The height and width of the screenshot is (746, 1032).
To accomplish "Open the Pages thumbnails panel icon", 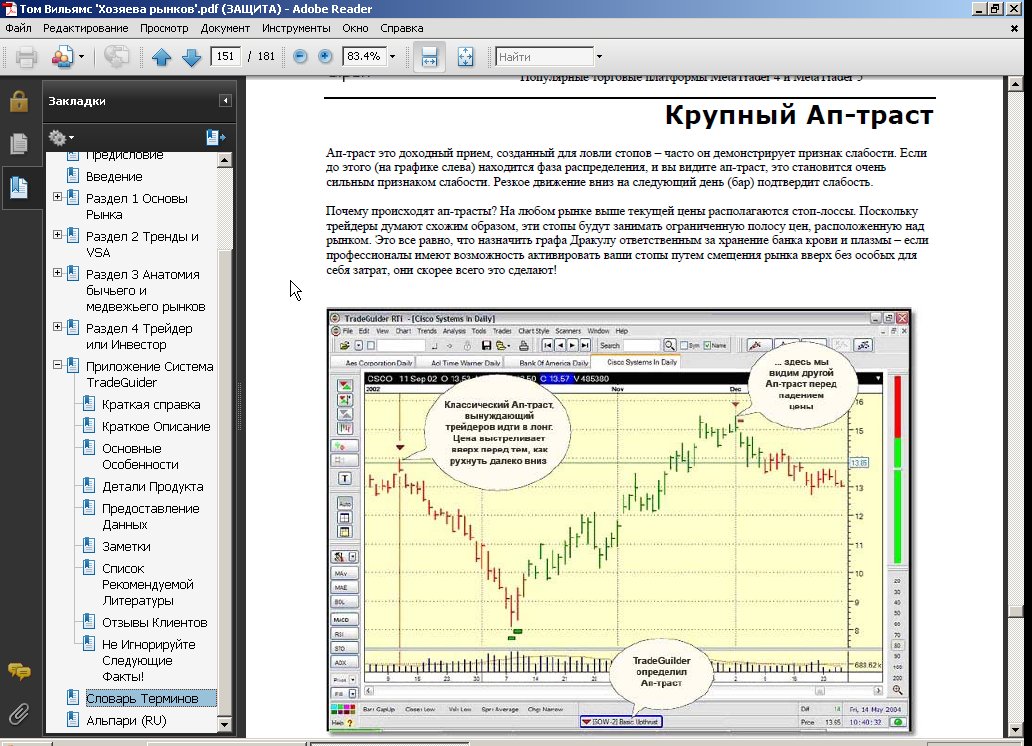I will click(x=18, y=144).
